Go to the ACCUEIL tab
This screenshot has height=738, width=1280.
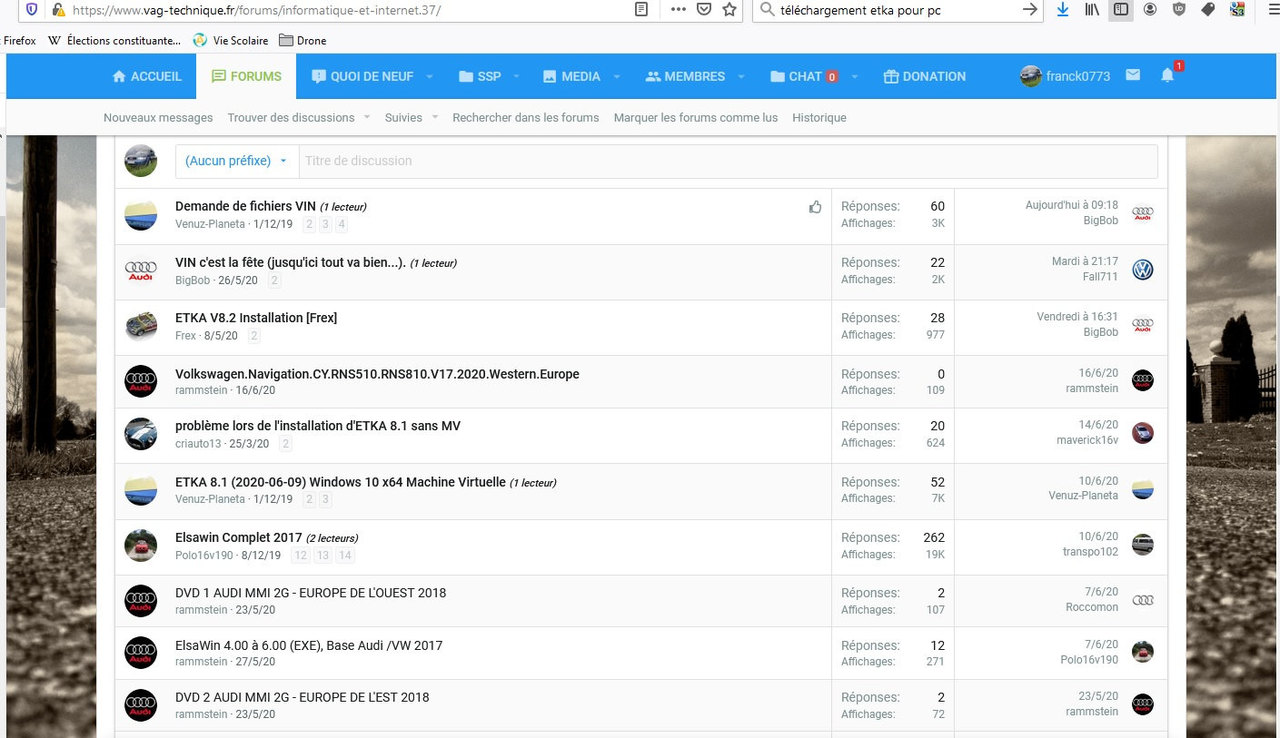point(147,76)
